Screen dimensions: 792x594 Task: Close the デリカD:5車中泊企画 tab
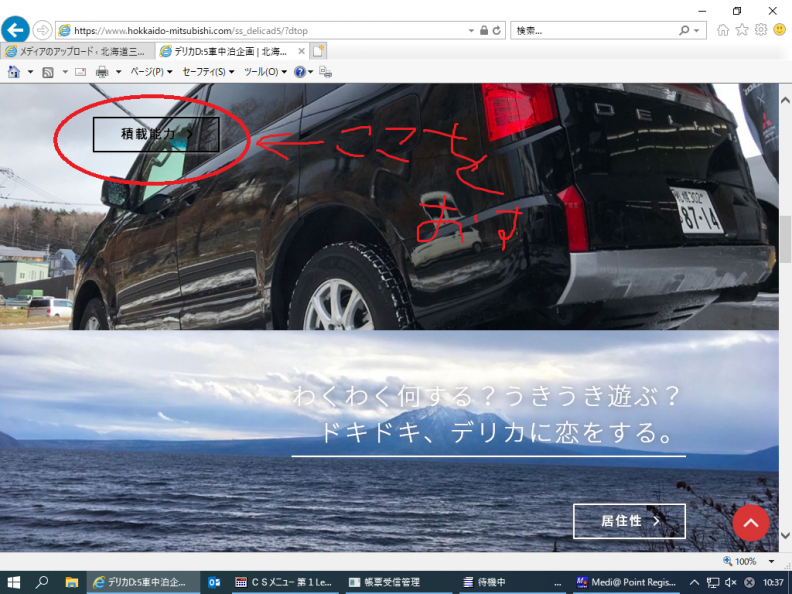pos(301,51)
